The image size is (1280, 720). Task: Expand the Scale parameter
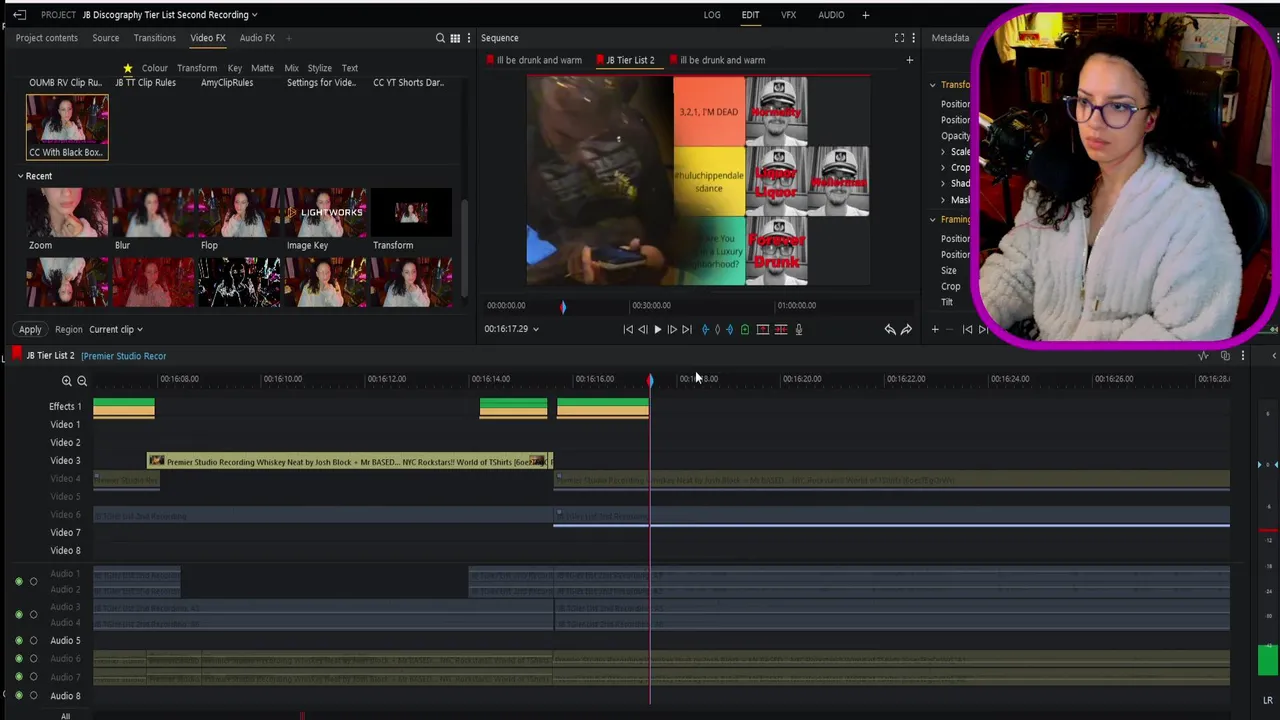point(943,152)
